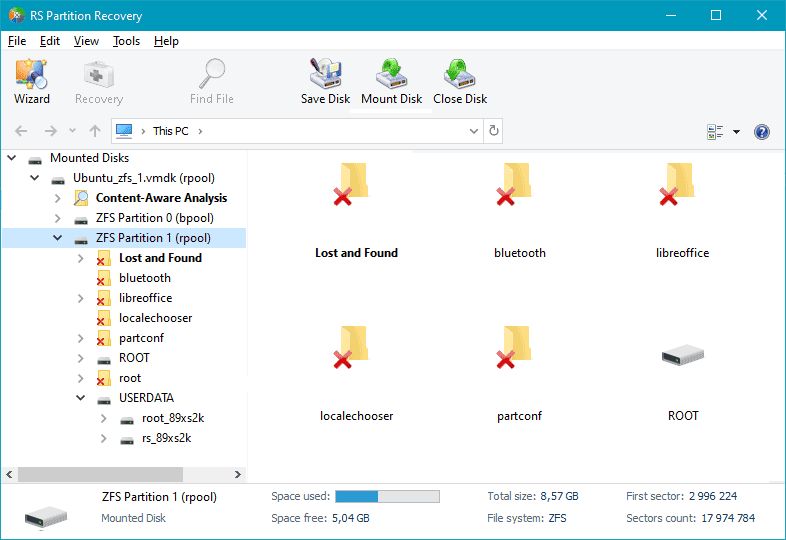Click the magnifier icon of Content-Aware Analysis
The width and height of the screenshot is (786, 540).
[x=81, y=198]
